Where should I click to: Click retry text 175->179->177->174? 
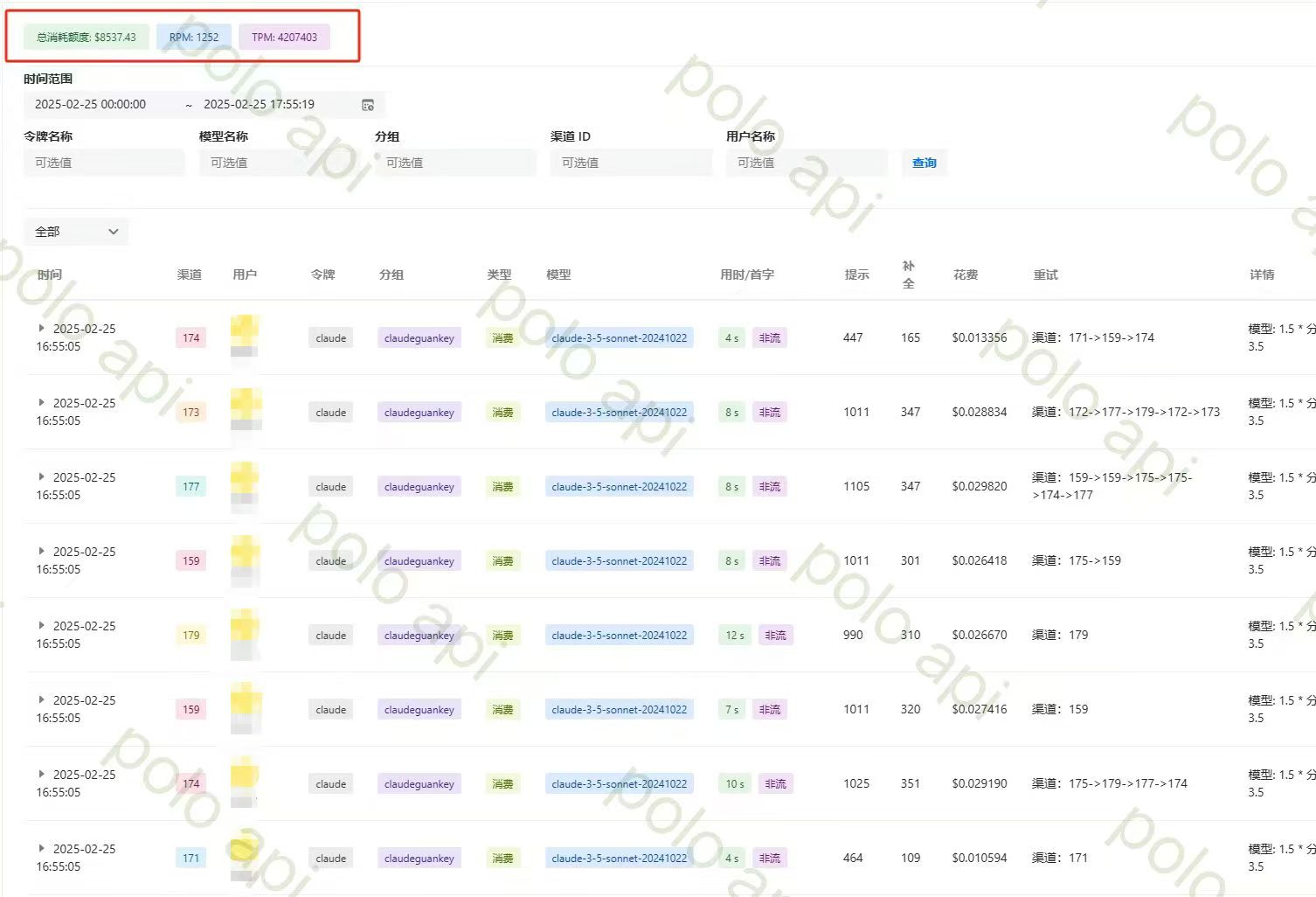pos(1128,783)
